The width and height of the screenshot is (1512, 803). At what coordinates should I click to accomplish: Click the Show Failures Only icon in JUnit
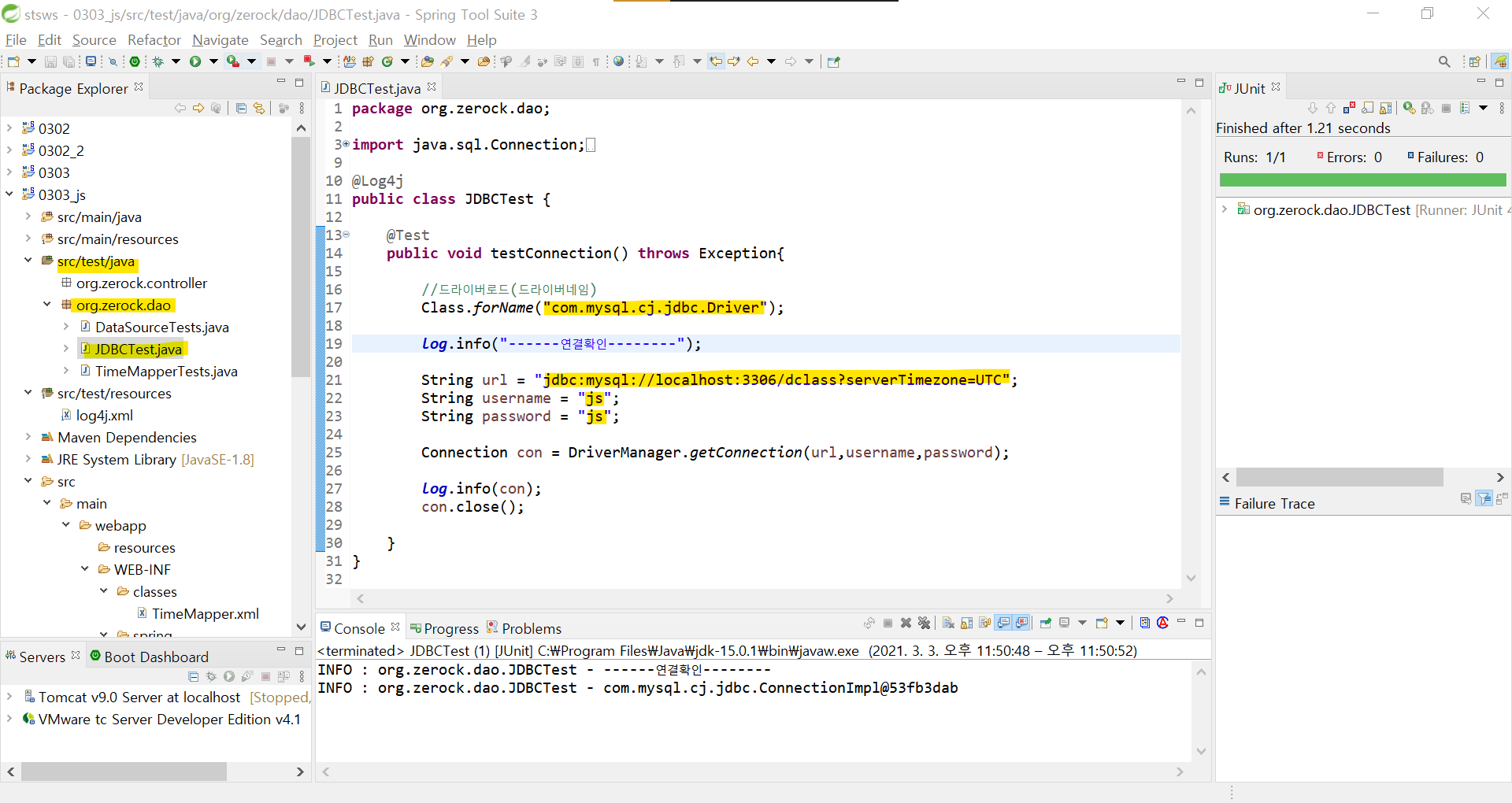click(1350, 108)
